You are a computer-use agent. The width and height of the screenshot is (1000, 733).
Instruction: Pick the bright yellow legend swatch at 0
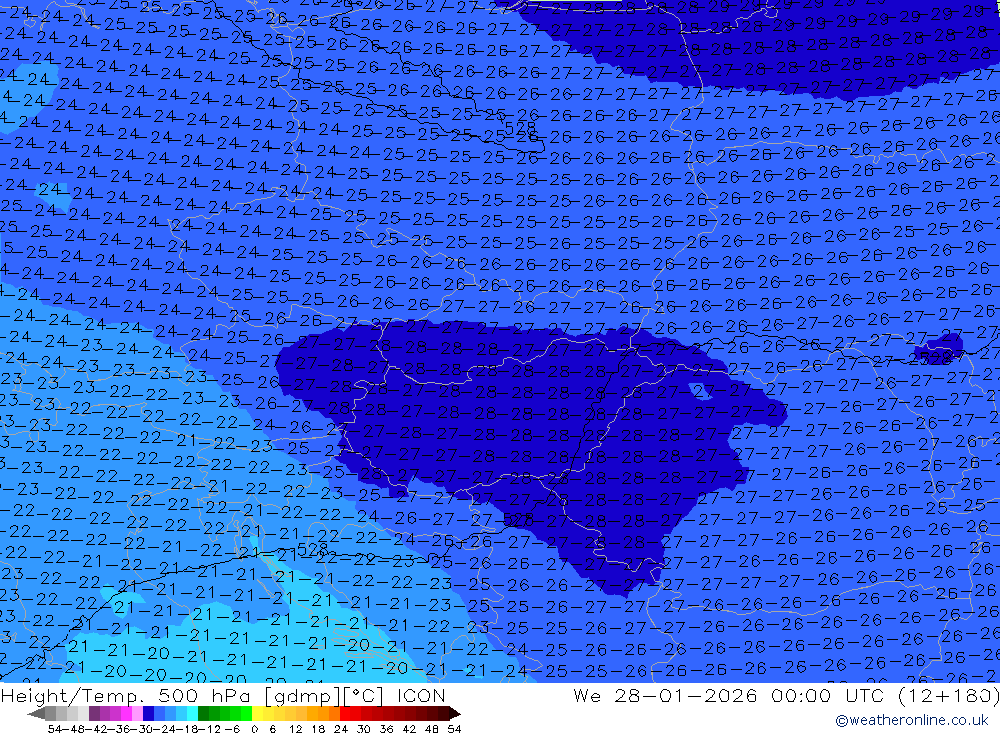[258, 714]
